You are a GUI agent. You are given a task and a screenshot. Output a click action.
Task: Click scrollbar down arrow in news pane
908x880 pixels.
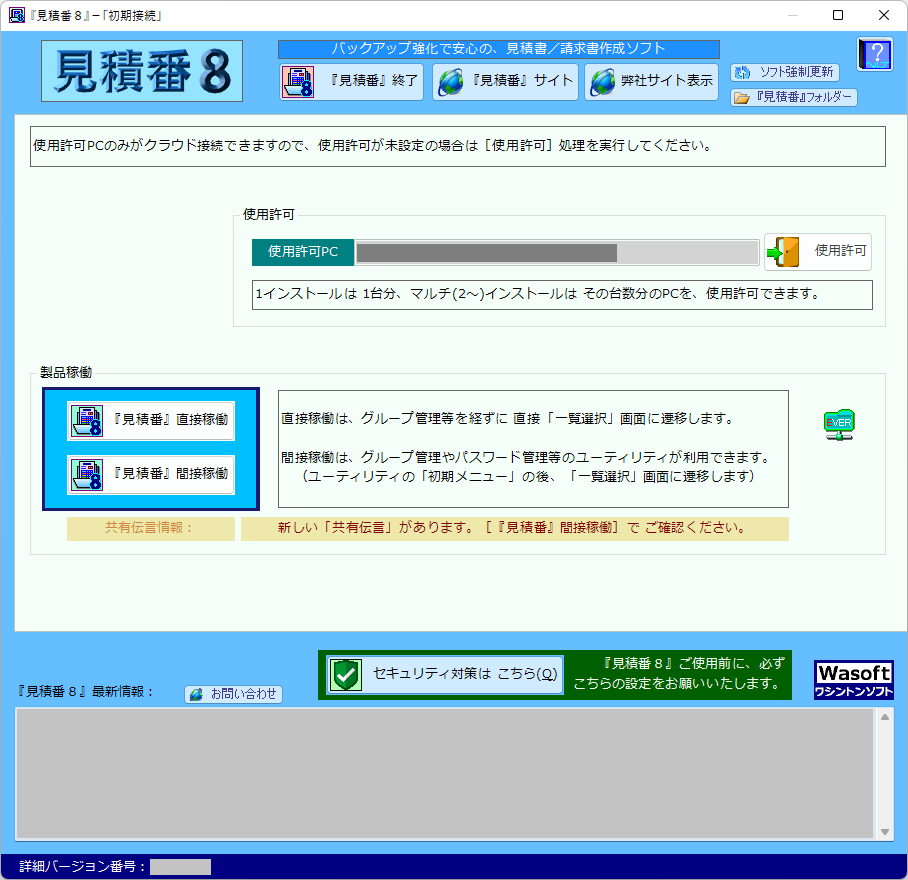tap(885, 831)
